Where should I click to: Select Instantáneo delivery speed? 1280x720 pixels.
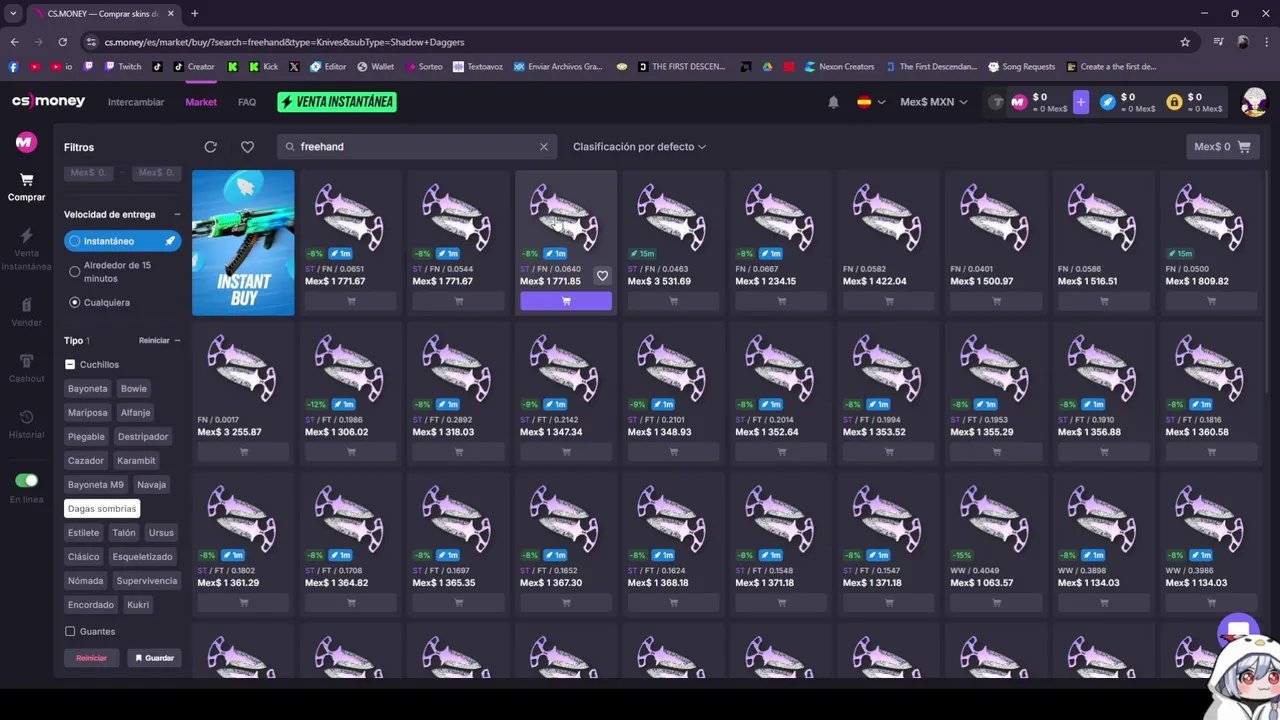[x=122, y=241]
